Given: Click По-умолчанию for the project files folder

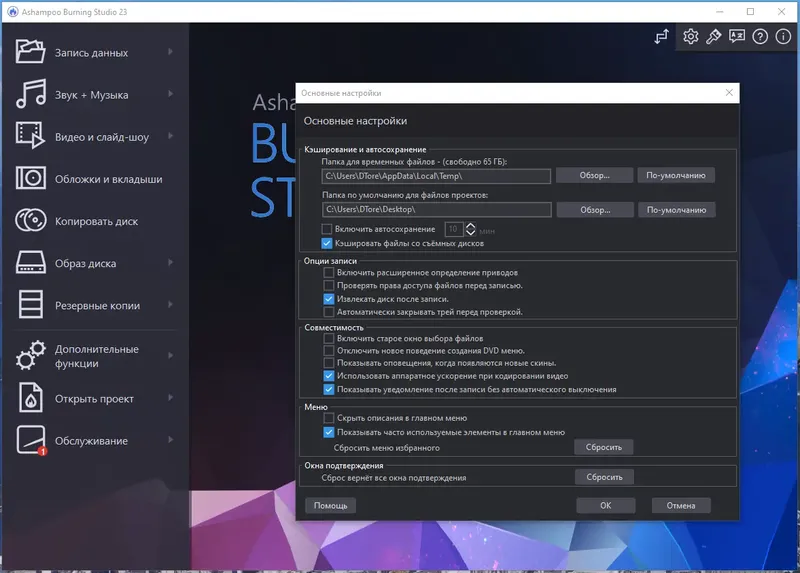Looking at the screenshot, I should tap(677, 210).
